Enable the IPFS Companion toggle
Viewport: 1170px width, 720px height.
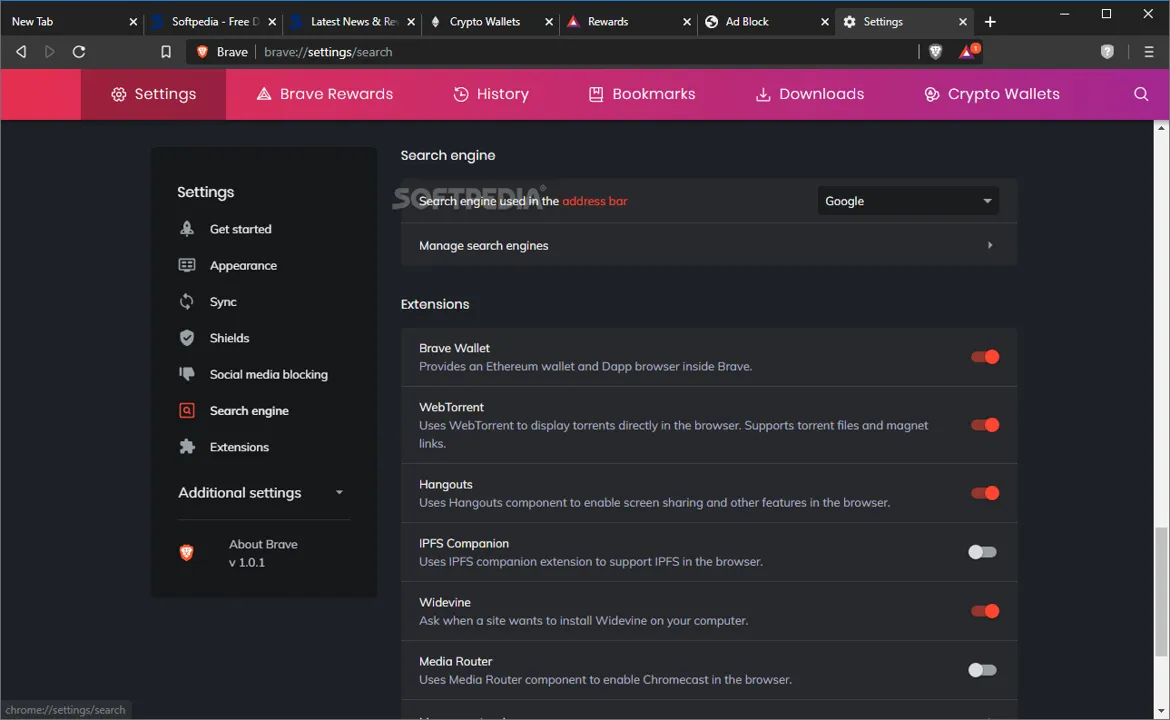click(x=982, y=551)
